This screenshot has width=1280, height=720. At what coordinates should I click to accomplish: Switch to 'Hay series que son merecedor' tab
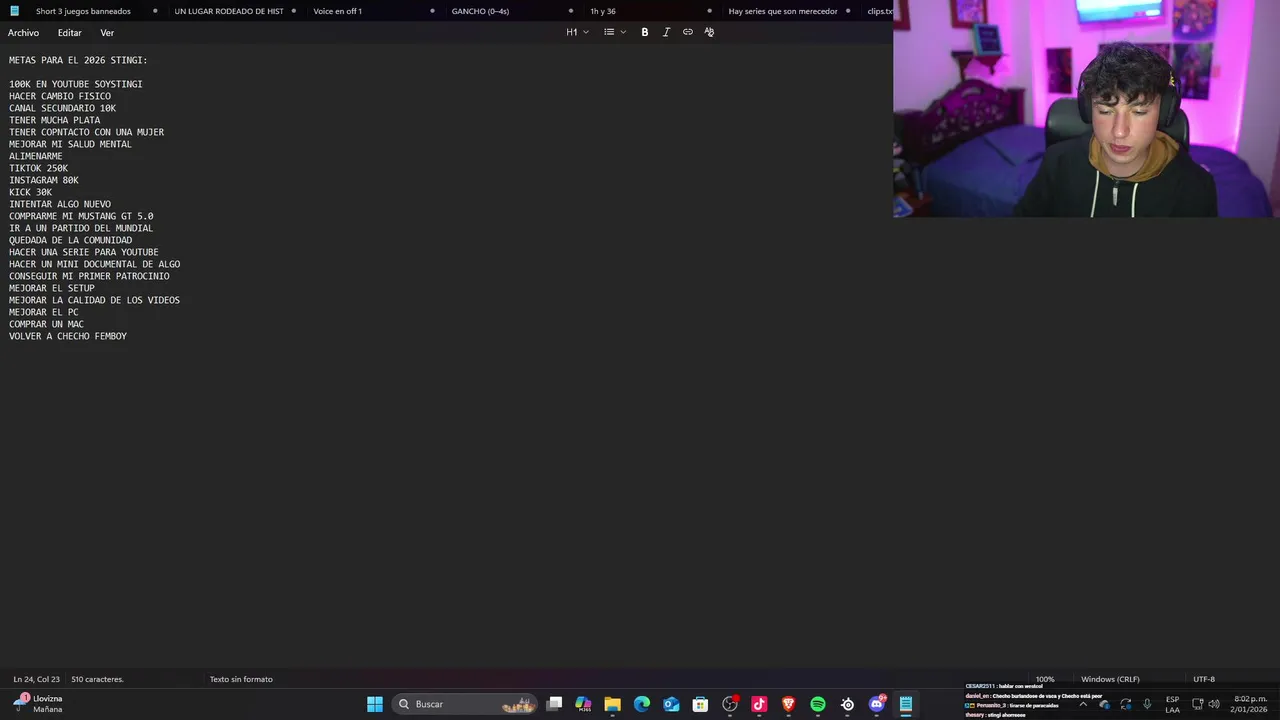pyautogui.click(x=783, y=11)
